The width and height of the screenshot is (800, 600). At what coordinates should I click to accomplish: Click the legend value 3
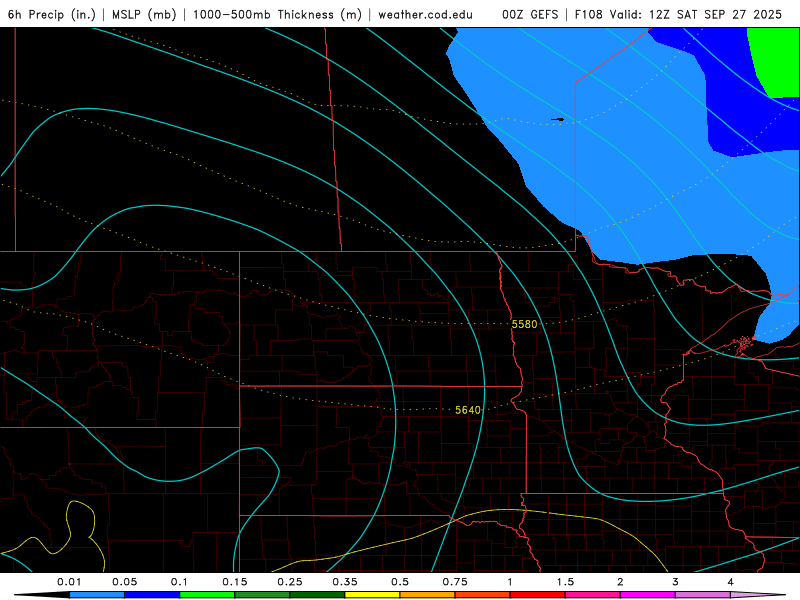click(x=676, y=582)
